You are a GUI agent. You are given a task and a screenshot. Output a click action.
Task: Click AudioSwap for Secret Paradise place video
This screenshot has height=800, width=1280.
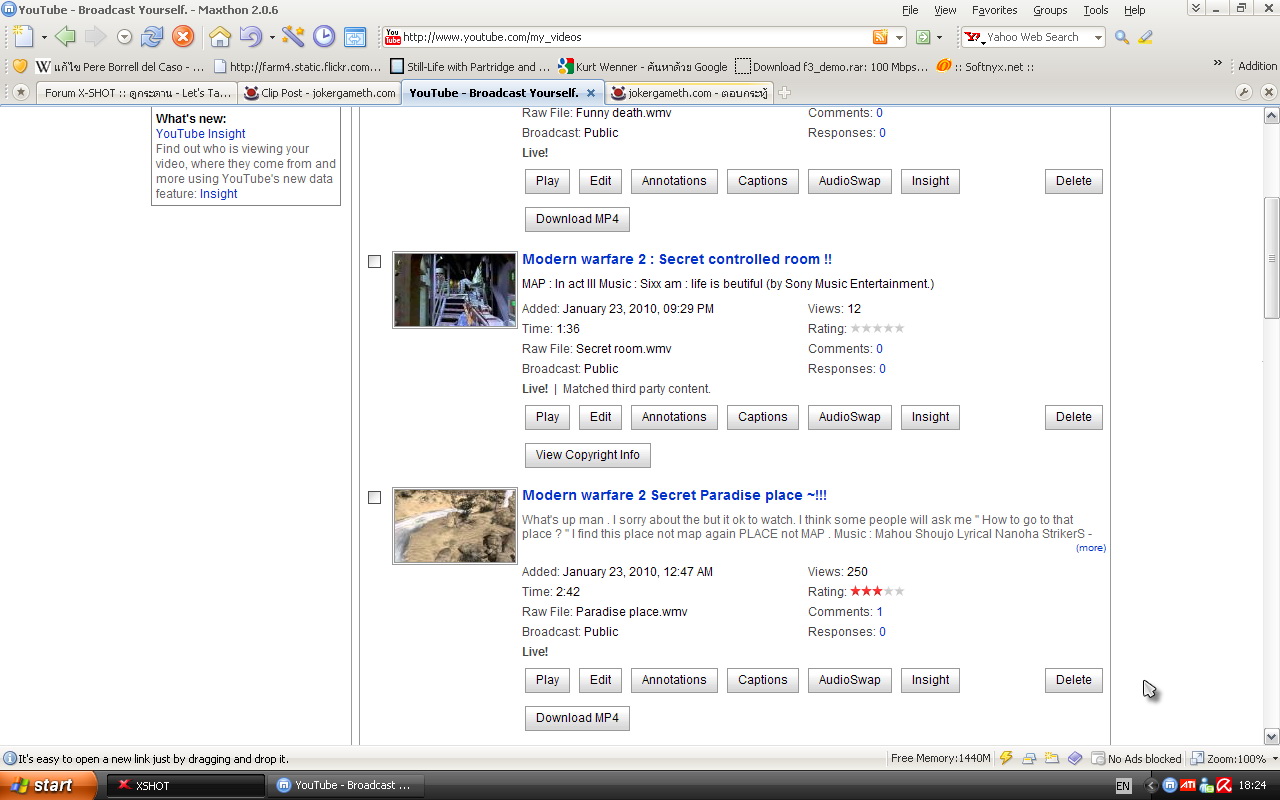point(850,680)
